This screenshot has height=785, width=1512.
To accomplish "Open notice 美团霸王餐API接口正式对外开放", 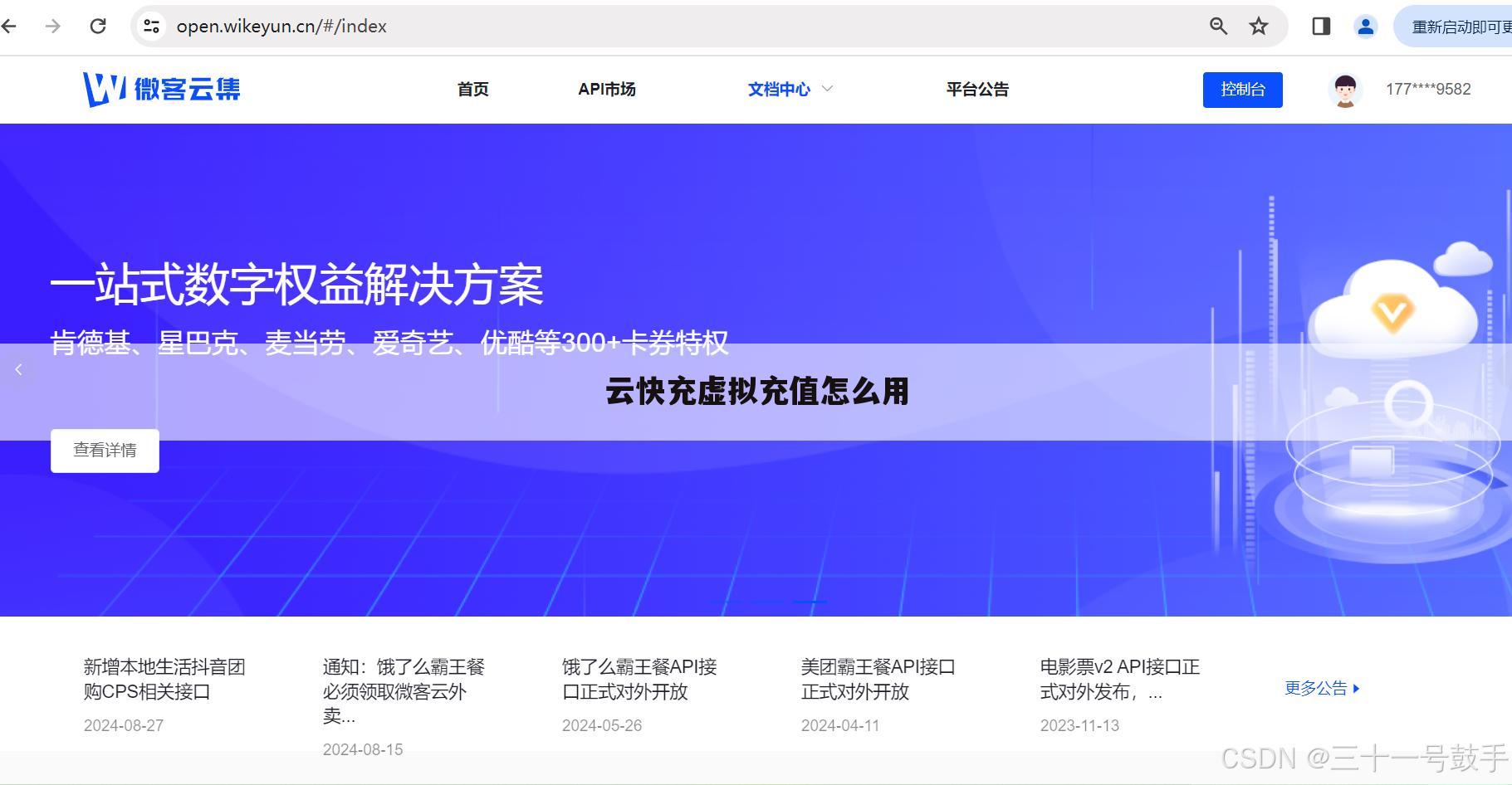I will [x=878, y=679].
